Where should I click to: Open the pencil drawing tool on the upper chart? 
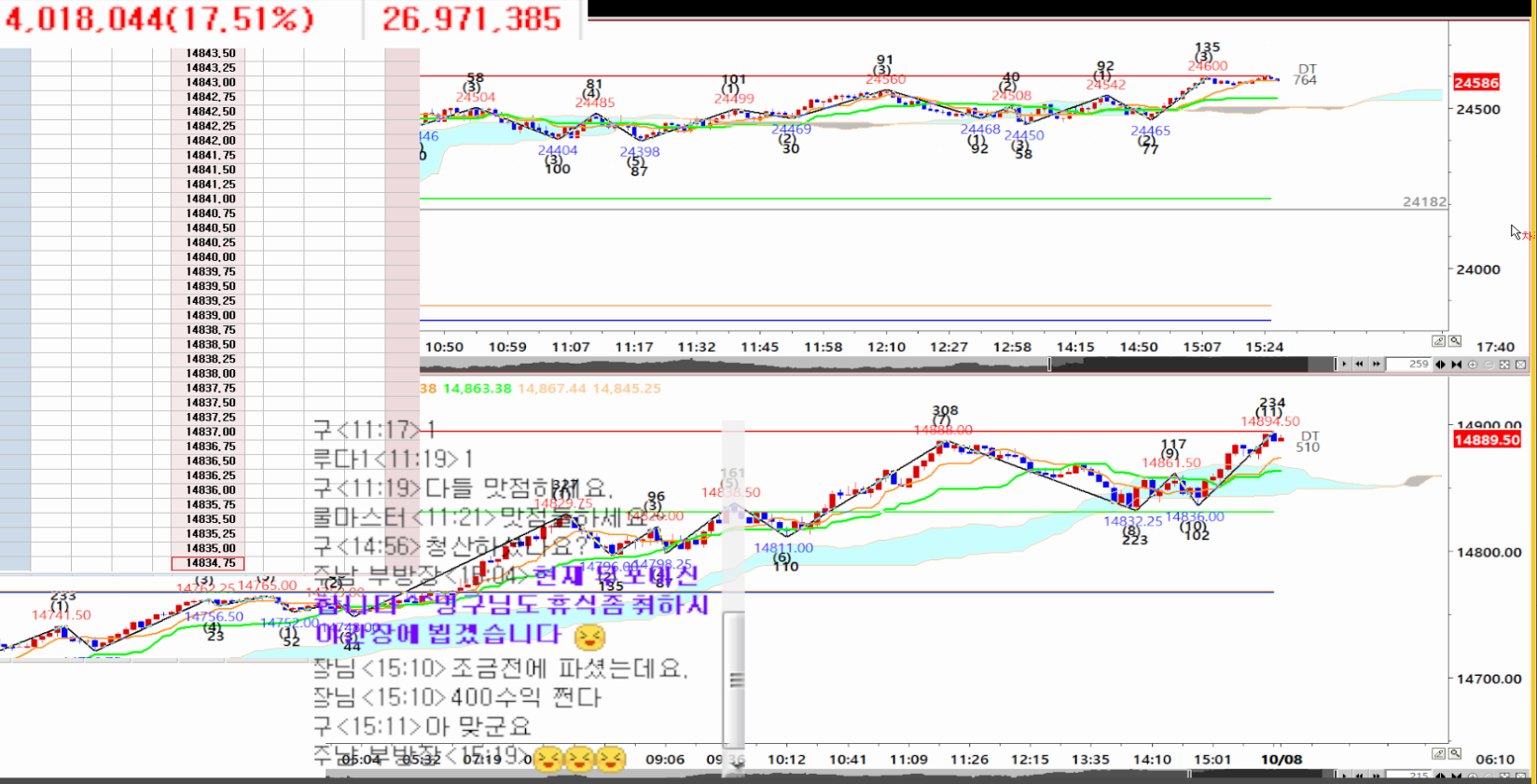[1438, 341]
